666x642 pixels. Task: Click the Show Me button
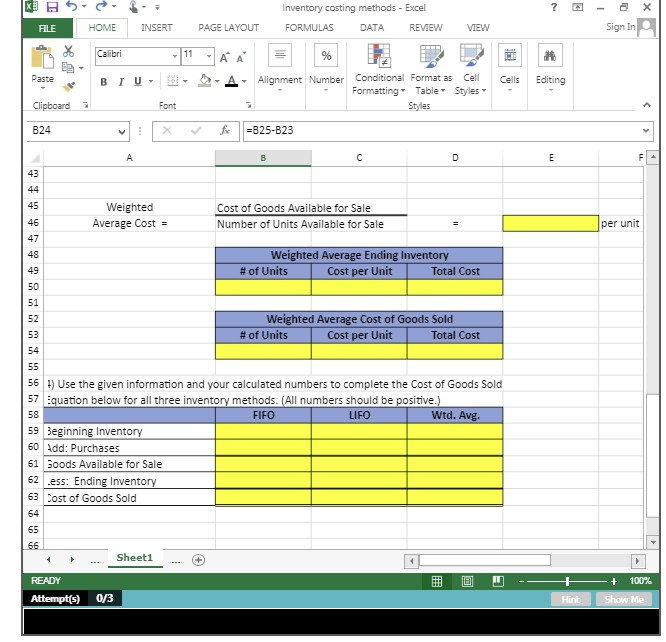click(624, 599)
